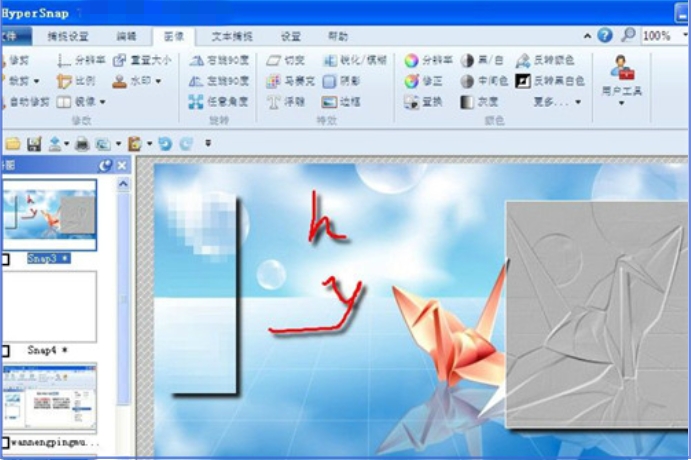
Task: Click the Replace color (置换) tool
Action: (x=424, y=102)
